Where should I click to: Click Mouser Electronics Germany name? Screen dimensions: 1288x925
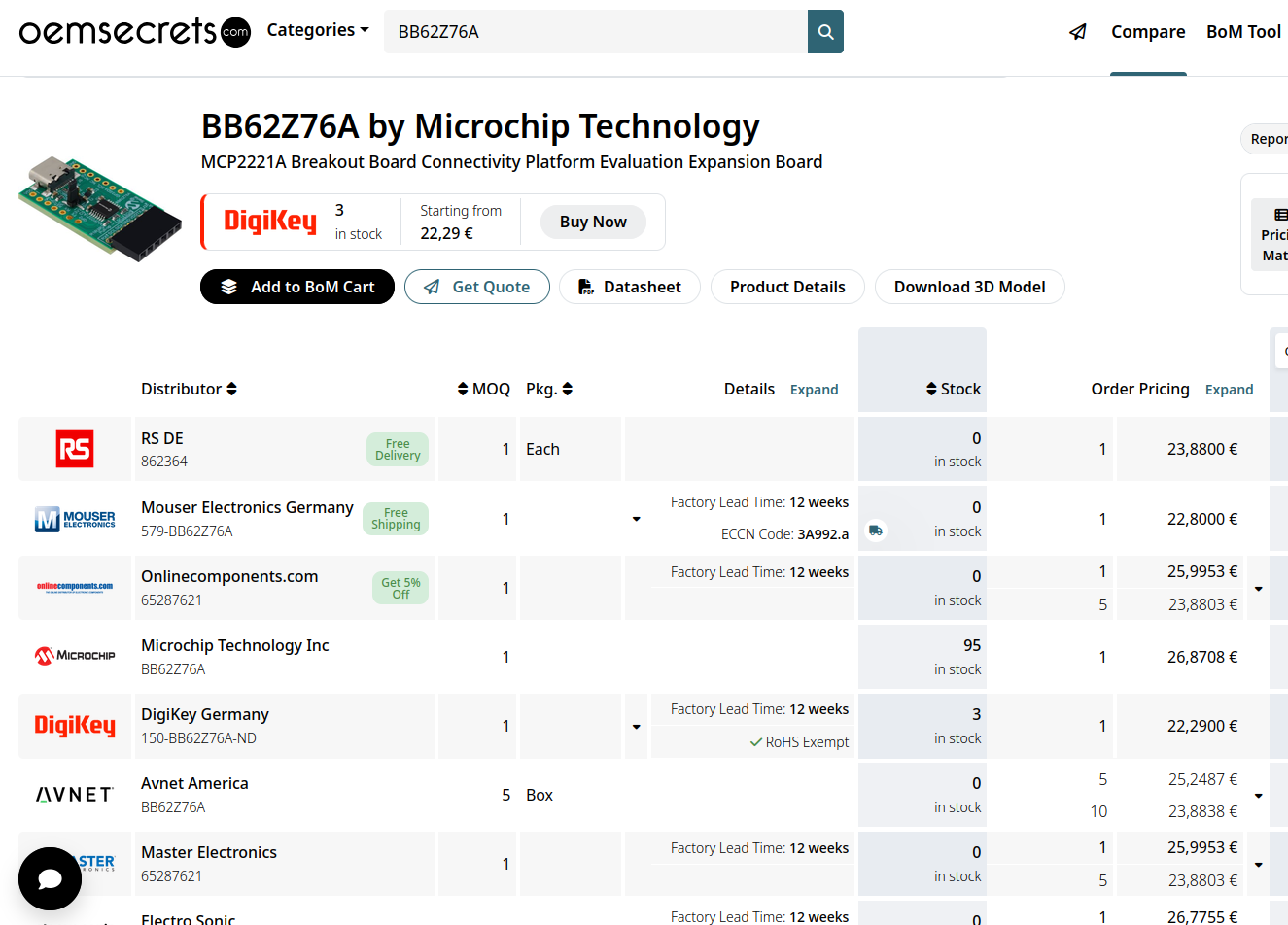pyautogui.click(x=247, y=507)
